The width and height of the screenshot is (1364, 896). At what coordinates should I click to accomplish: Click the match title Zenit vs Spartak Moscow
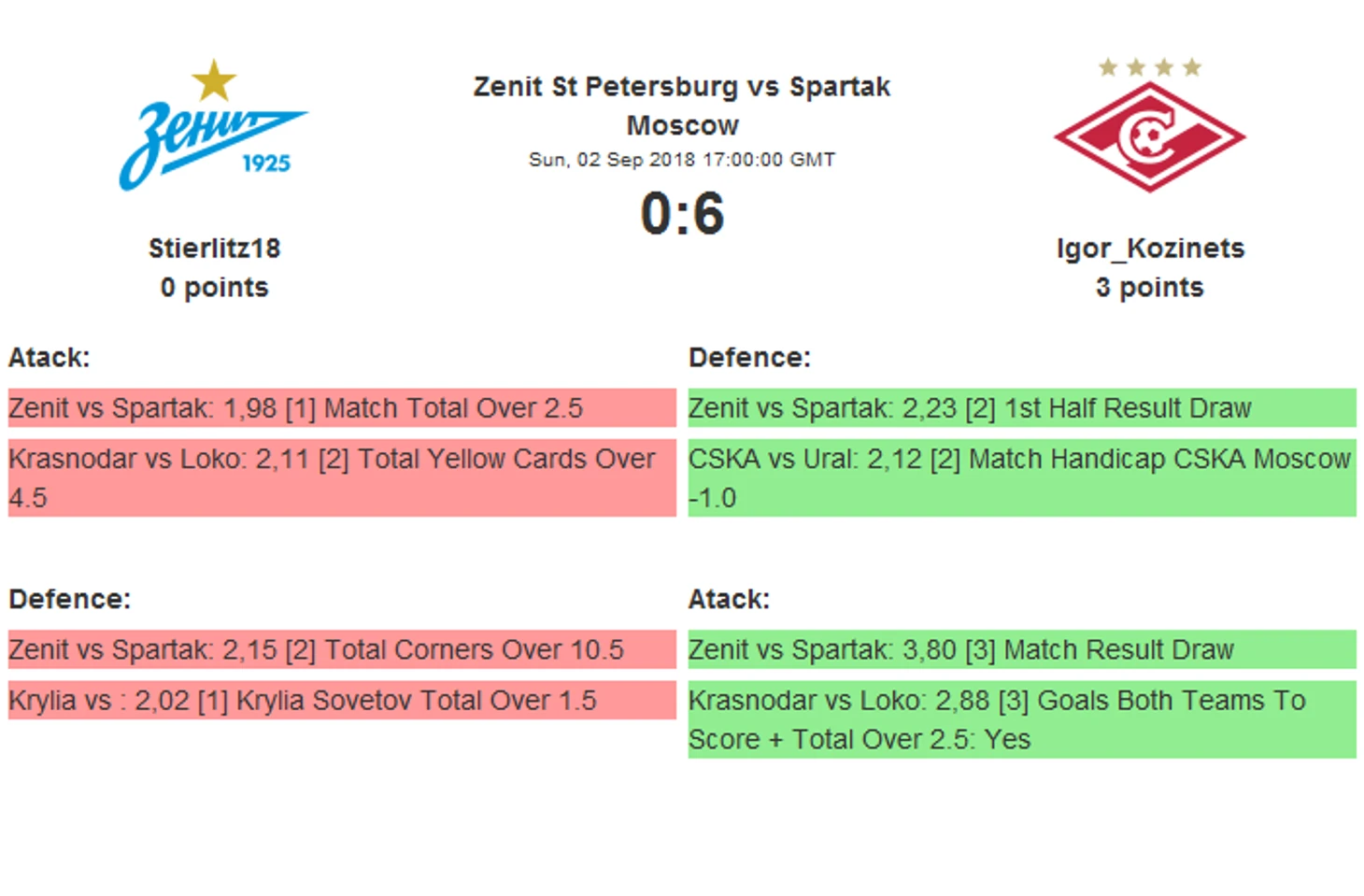coord(682,106)
